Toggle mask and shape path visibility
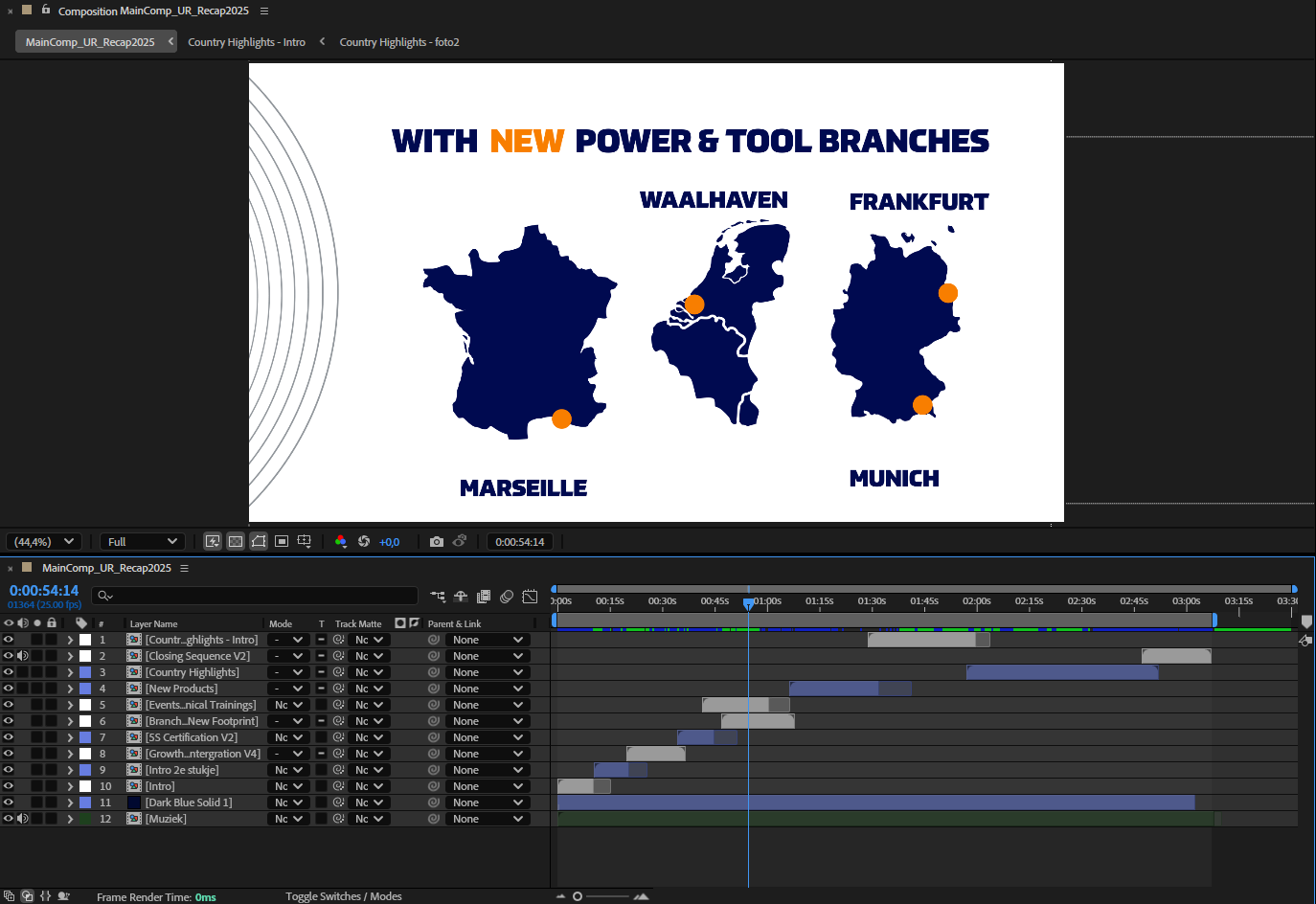 (259, 542)
